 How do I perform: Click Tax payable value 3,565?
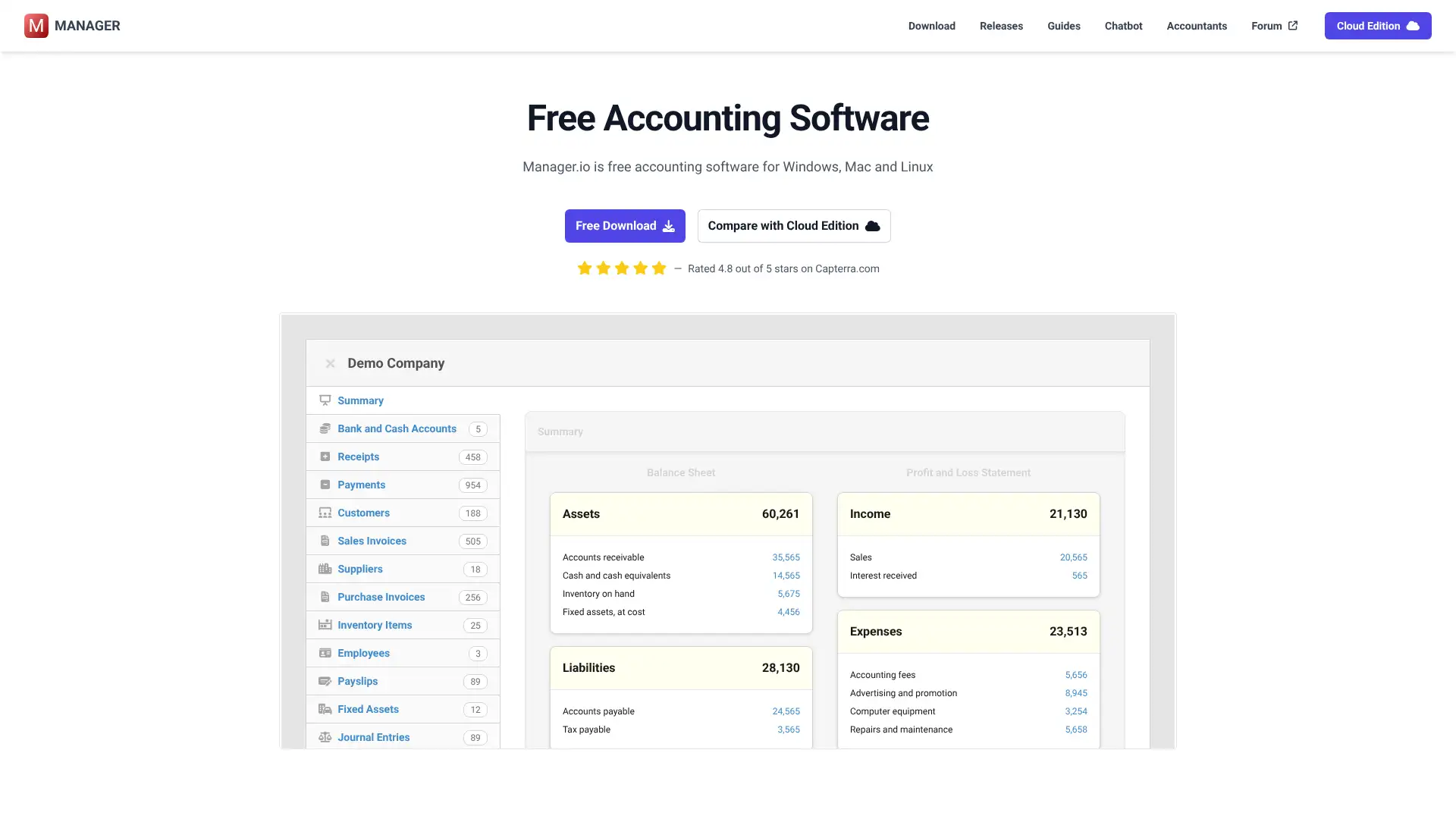(789, 730)
